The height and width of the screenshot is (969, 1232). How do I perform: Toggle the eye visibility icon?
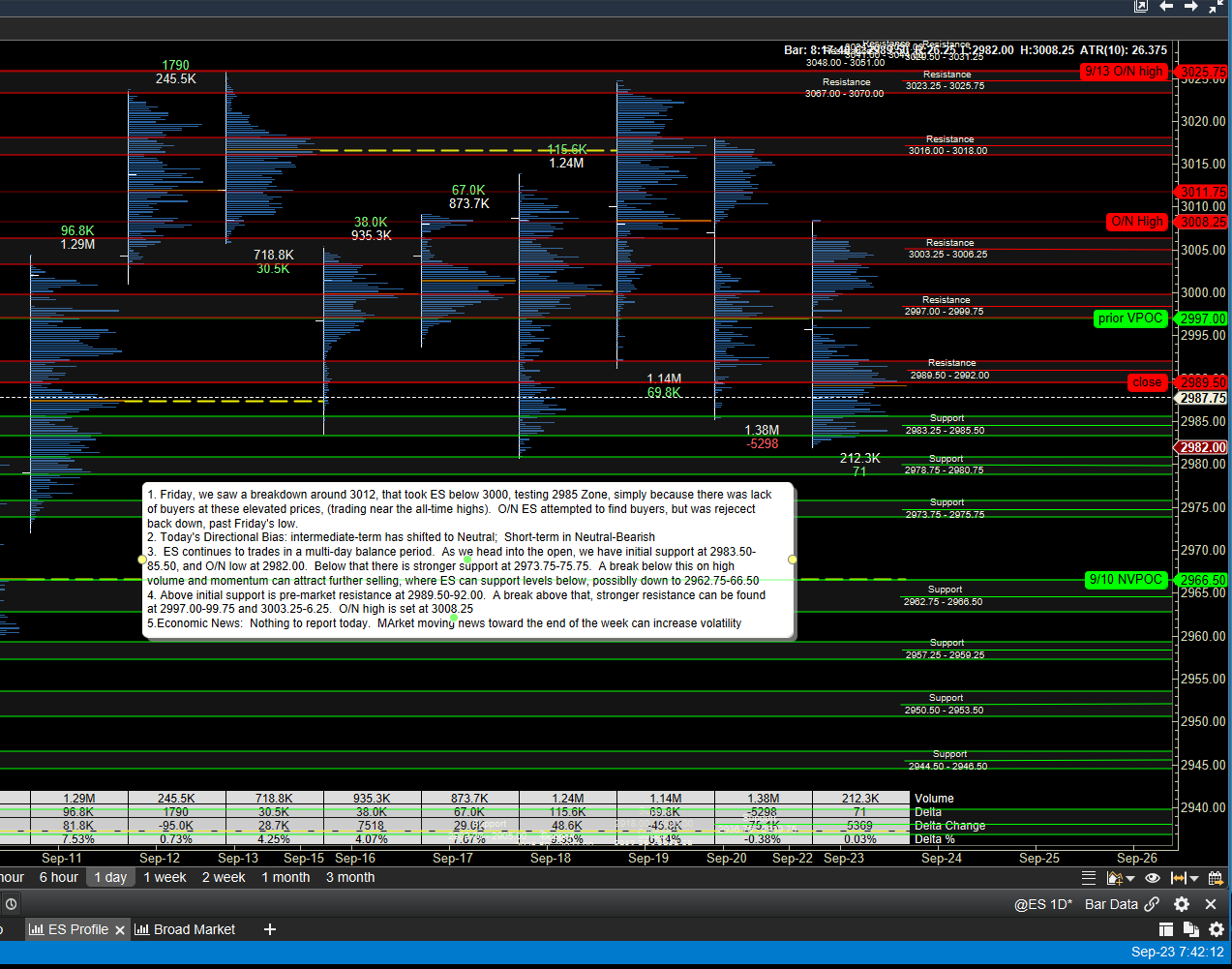coord(1153,878)
